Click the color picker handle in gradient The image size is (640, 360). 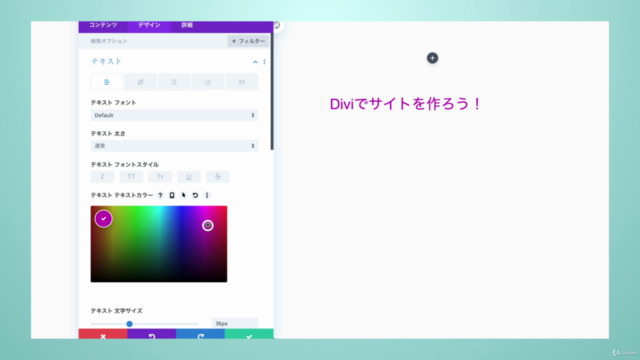[x=208, y=225]
